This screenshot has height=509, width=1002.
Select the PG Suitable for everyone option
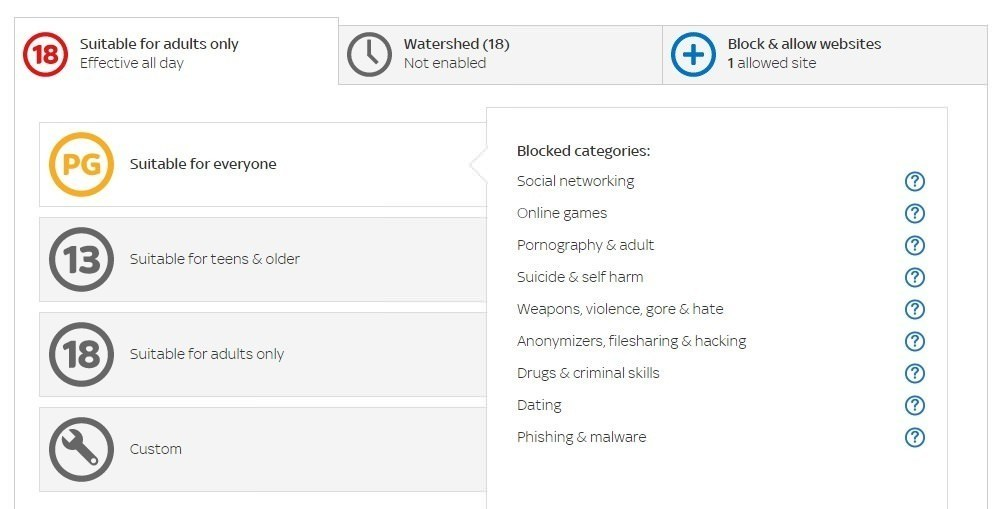point(263,164)
